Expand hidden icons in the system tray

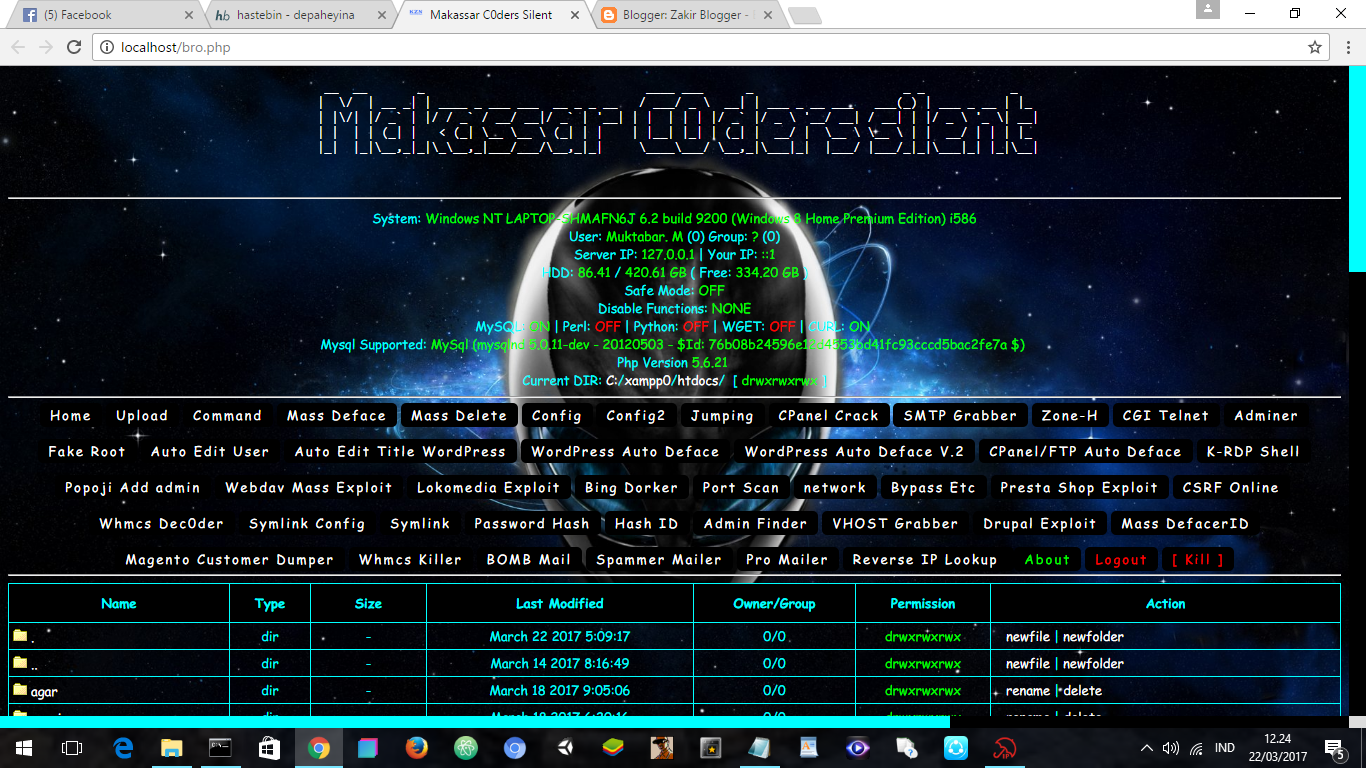pyautogui.click(x=1147, y=747)
